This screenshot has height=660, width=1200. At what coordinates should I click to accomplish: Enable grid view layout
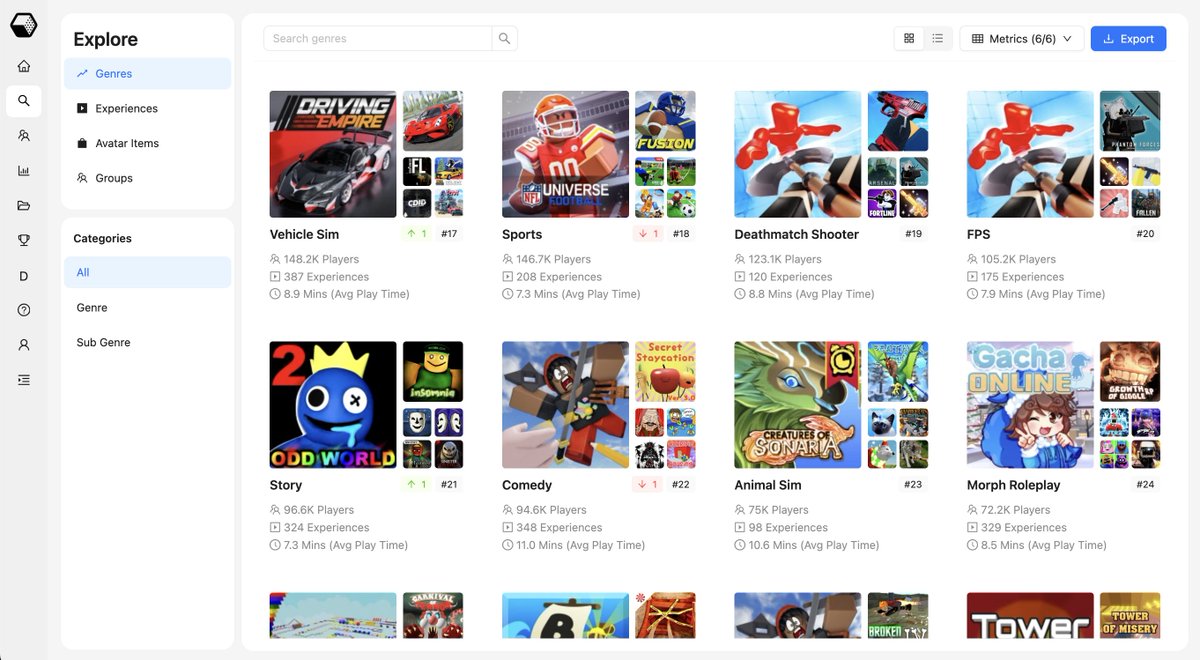908,37
